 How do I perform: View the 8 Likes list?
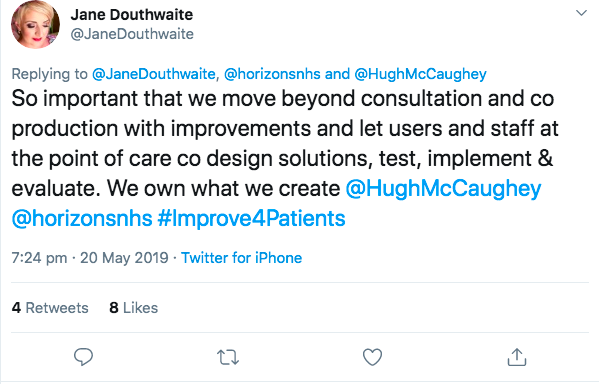tap(134, 308)
